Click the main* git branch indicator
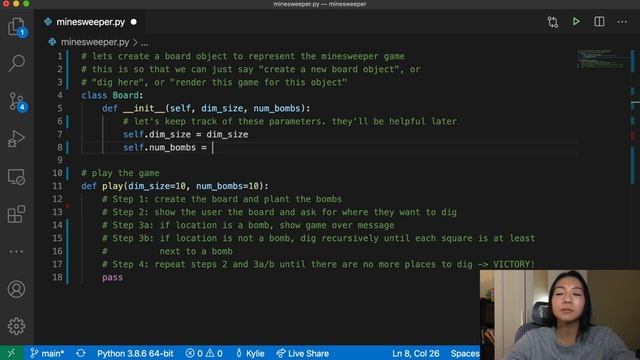 47,353
